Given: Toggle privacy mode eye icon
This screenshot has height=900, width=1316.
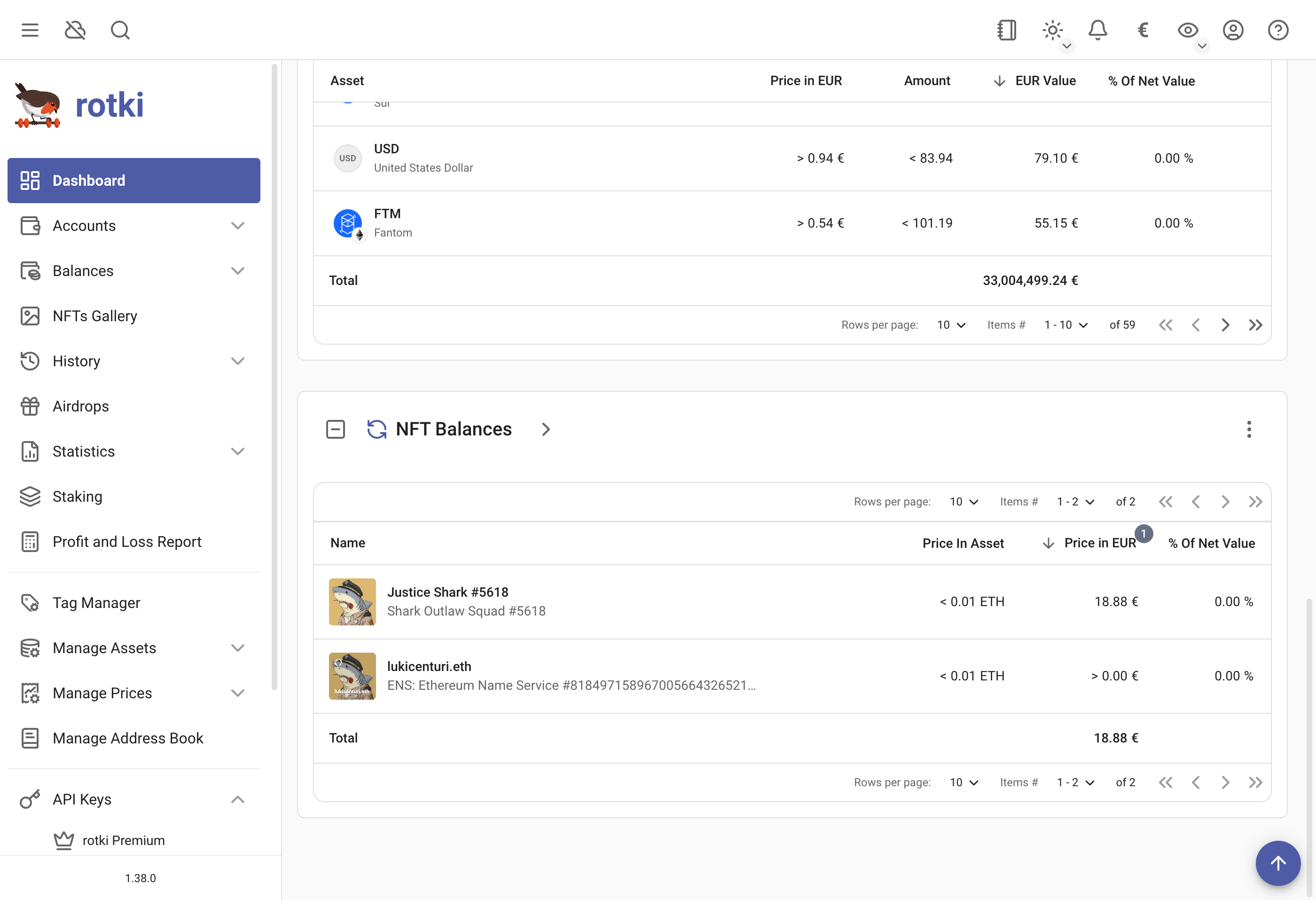Looking at the screenshot, I should pyautogui.click(x=1188, y=30).
